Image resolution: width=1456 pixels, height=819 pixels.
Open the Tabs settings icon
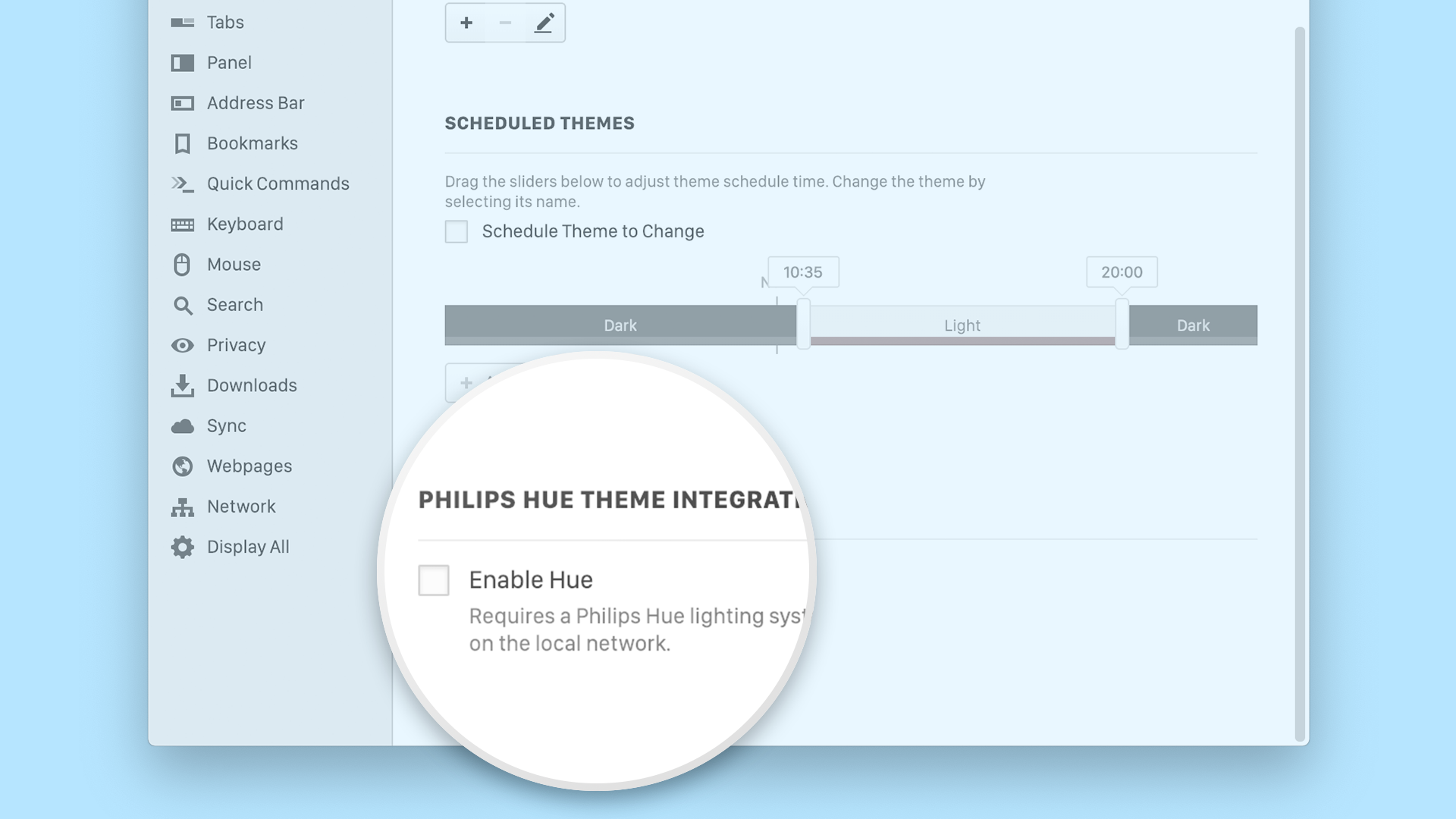[x=182, y=23]
